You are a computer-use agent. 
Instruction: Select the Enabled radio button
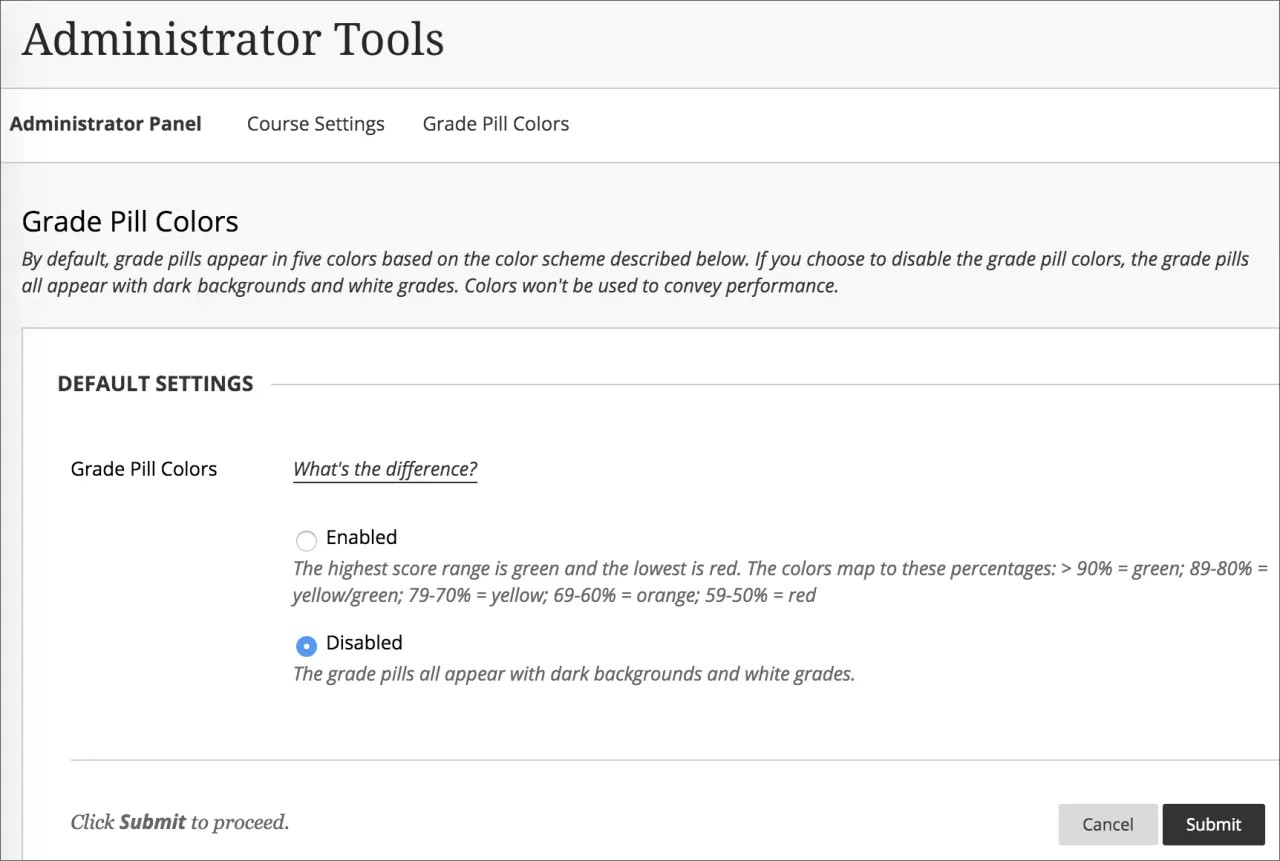point(306,541)
